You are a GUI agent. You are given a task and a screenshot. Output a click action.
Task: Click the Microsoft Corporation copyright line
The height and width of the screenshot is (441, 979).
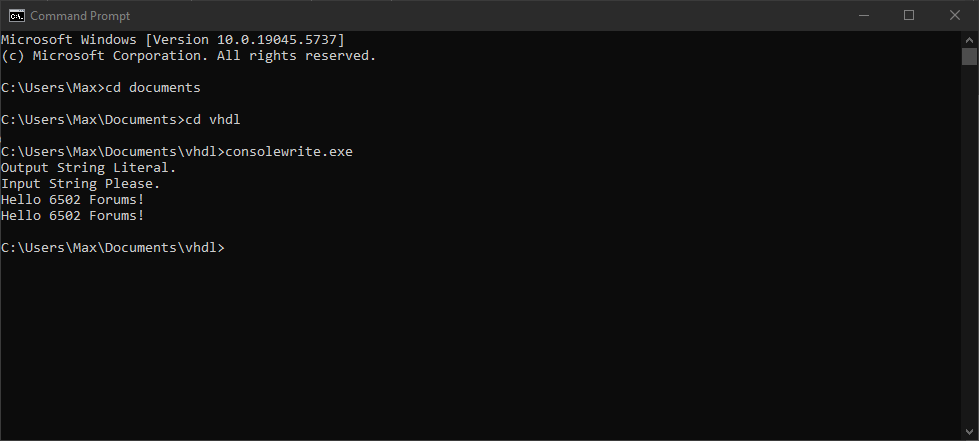point(188,55)
